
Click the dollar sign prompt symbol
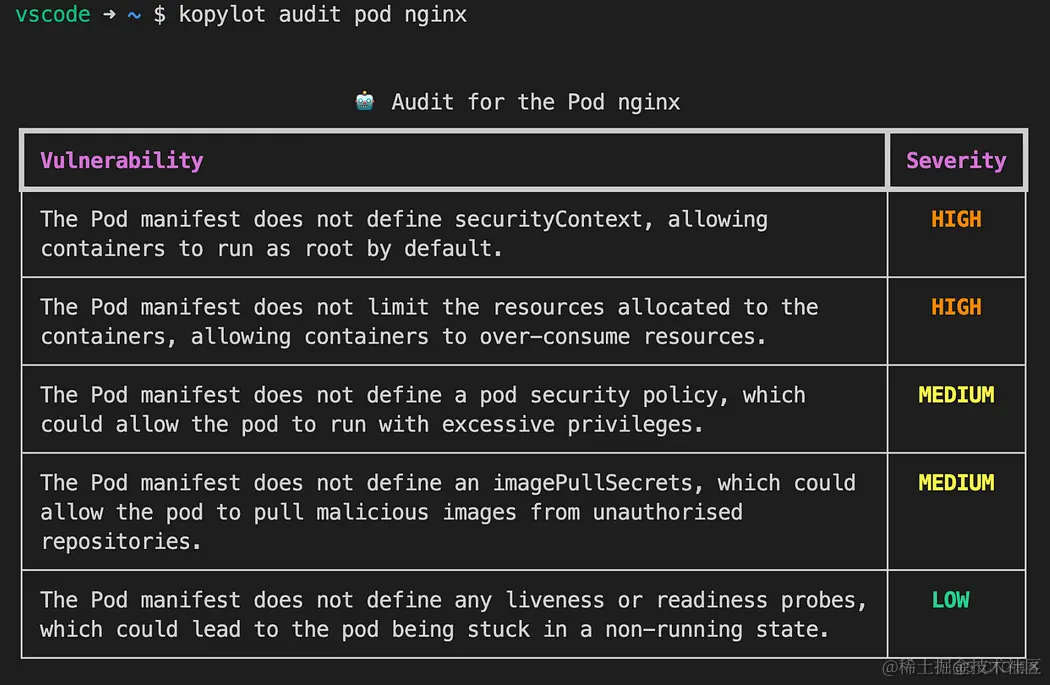pyautogui.click(x=159, y=15)
